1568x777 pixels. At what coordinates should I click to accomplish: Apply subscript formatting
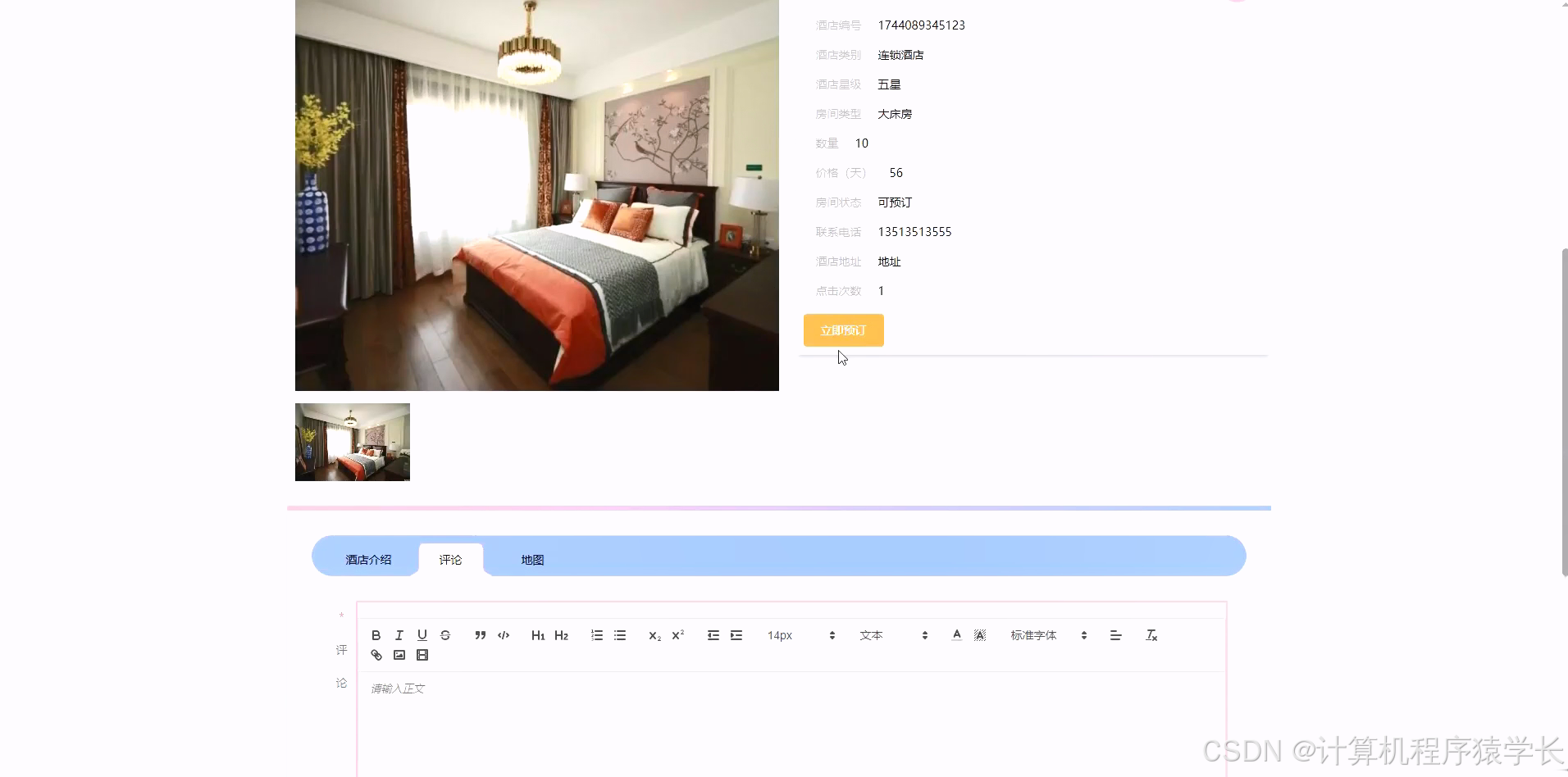click(x=654, y=635)
